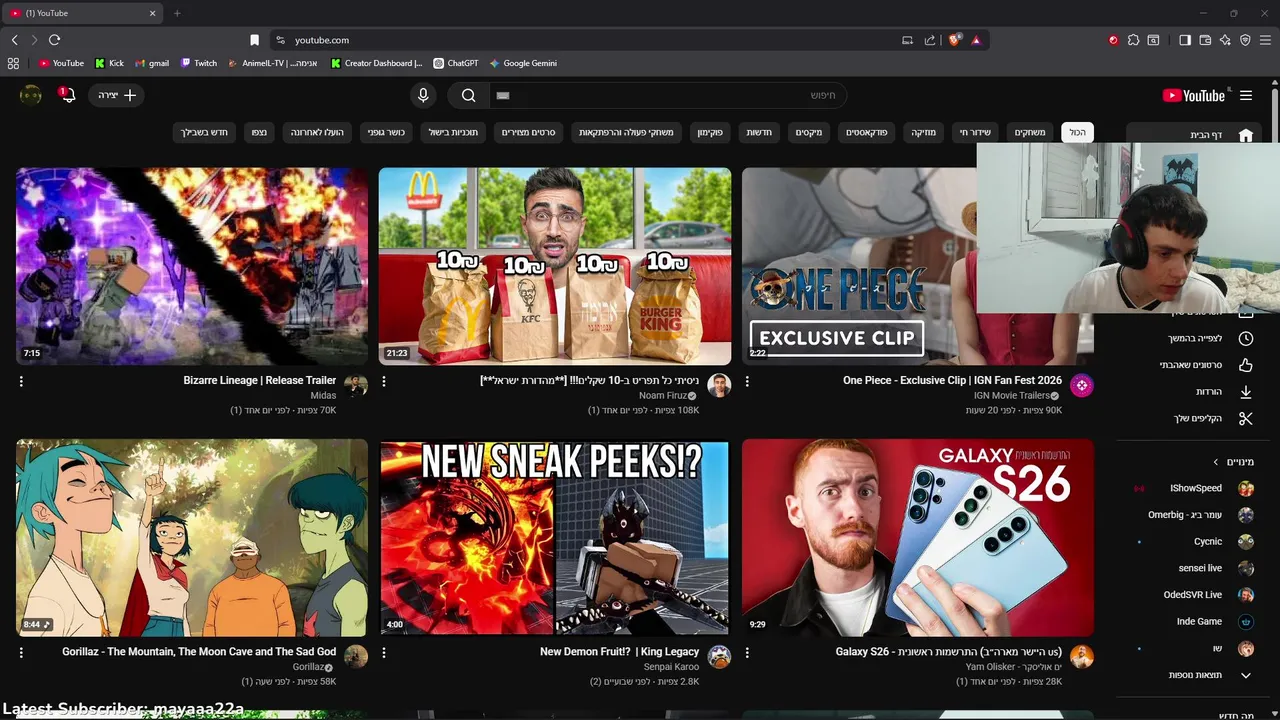The height and width of the screenshot is (720, 1280).
Task: Open the Inde Game subscription
Action: pyautogui.click(x=1194, y=621)
